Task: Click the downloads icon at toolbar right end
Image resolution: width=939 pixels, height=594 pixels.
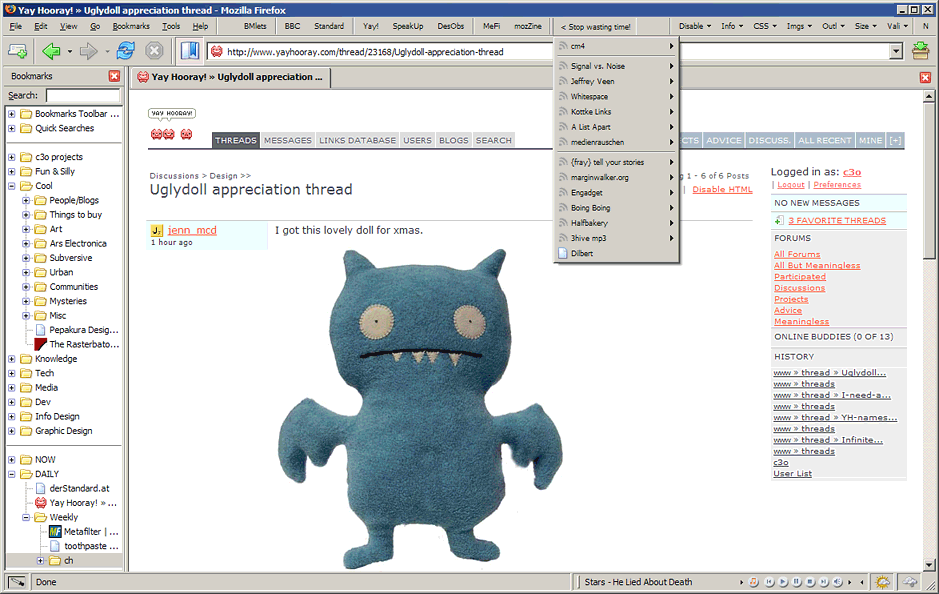Action: pyautogui.click(x=920, y=51)
